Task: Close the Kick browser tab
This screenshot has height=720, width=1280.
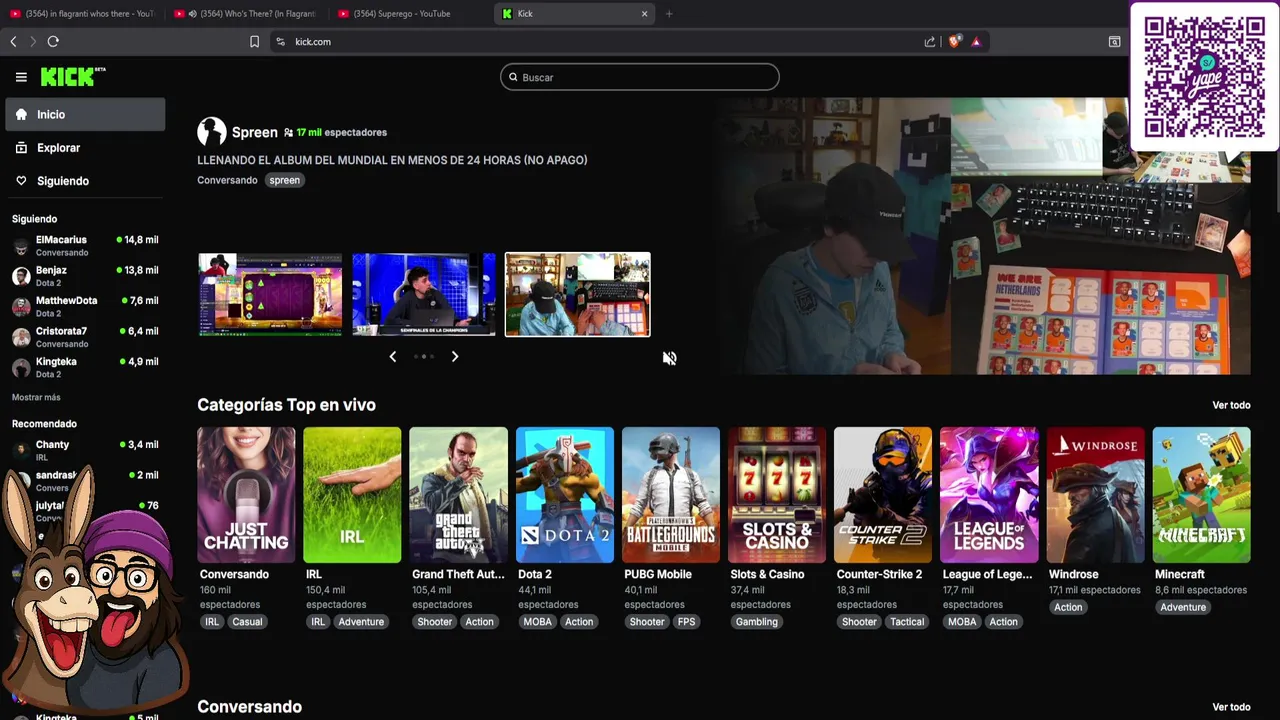Action: coord(645,14)
